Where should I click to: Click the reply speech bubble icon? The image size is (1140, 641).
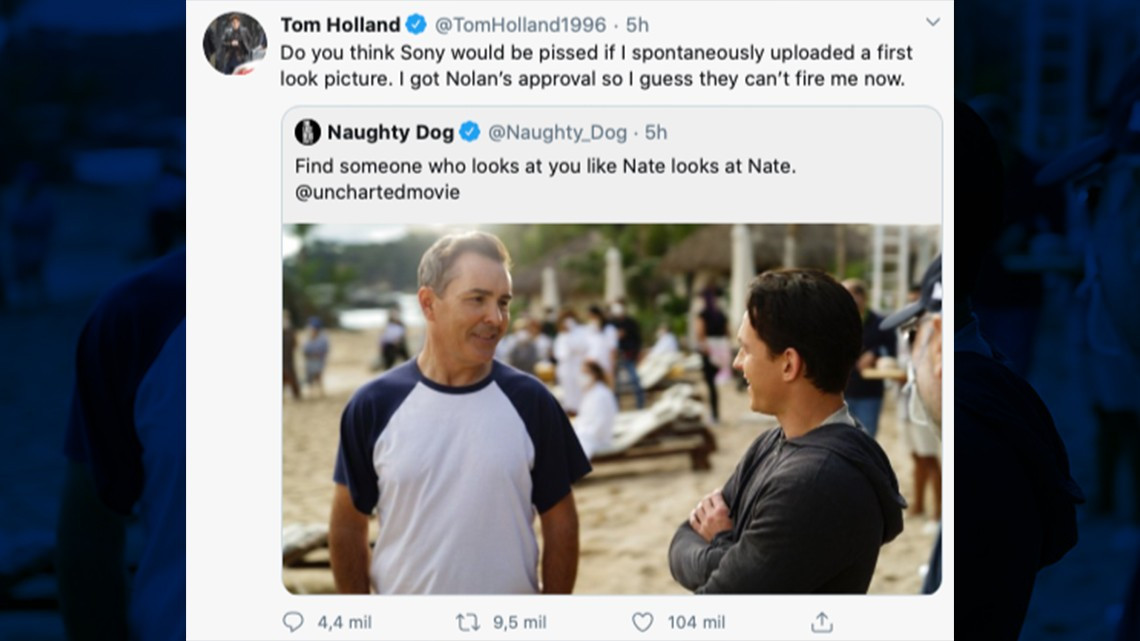pyautogui.click(x=293, y=622)
